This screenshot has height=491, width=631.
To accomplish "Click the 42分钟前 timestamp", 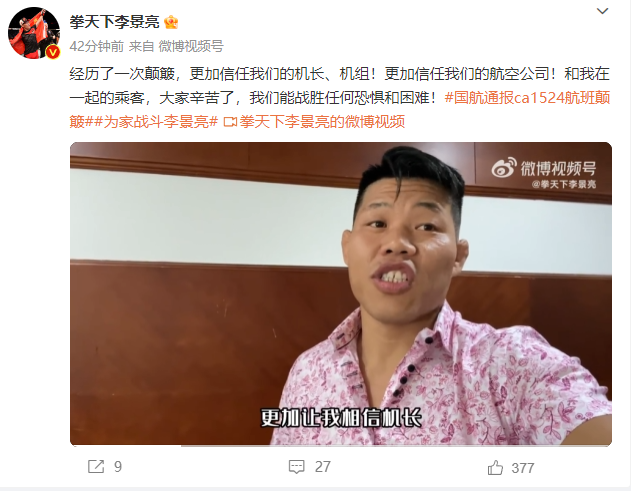I will coord(97,46).
